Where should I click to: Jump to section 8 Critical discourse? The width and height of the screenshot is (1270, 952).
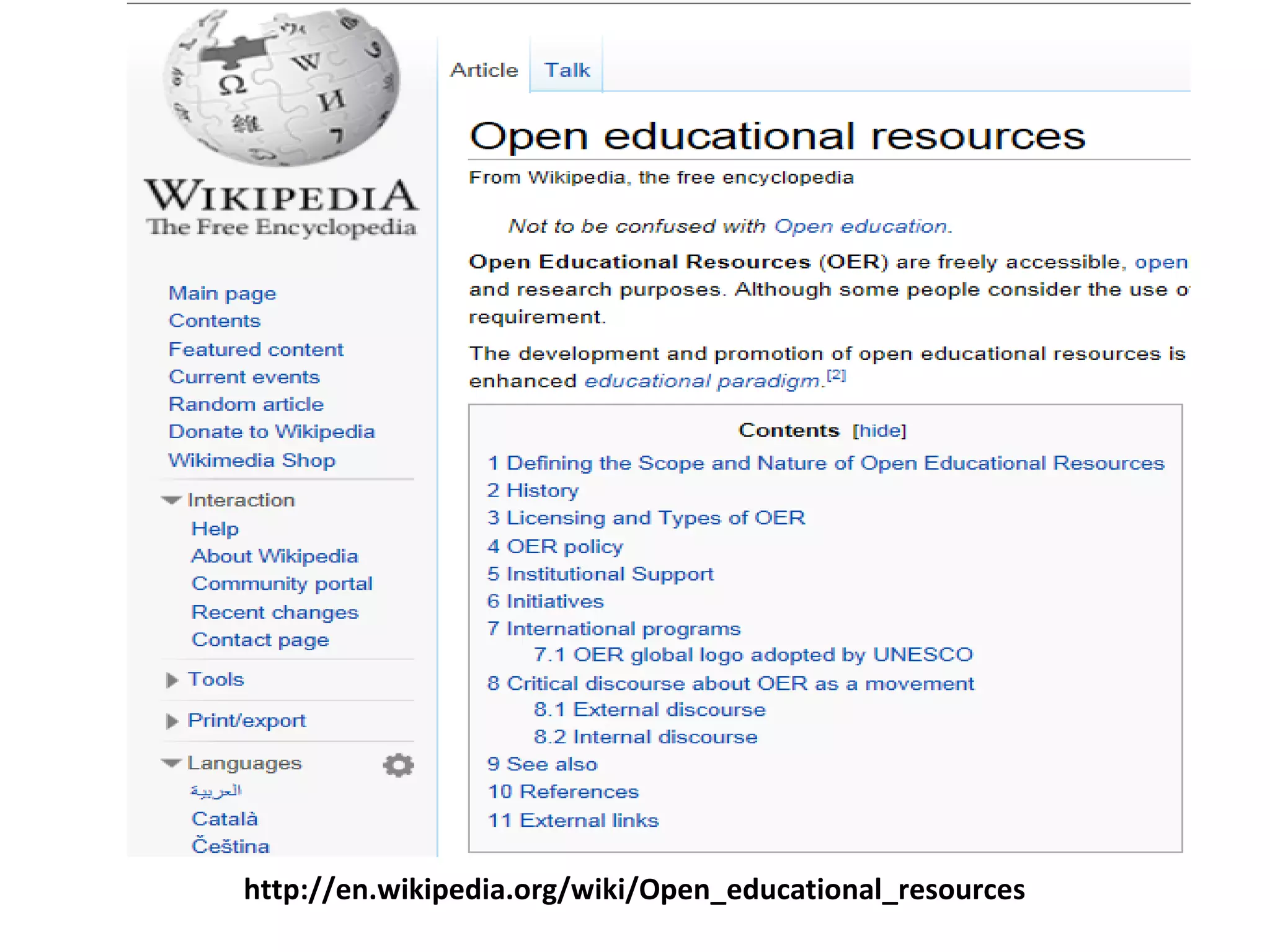[730, 684]
